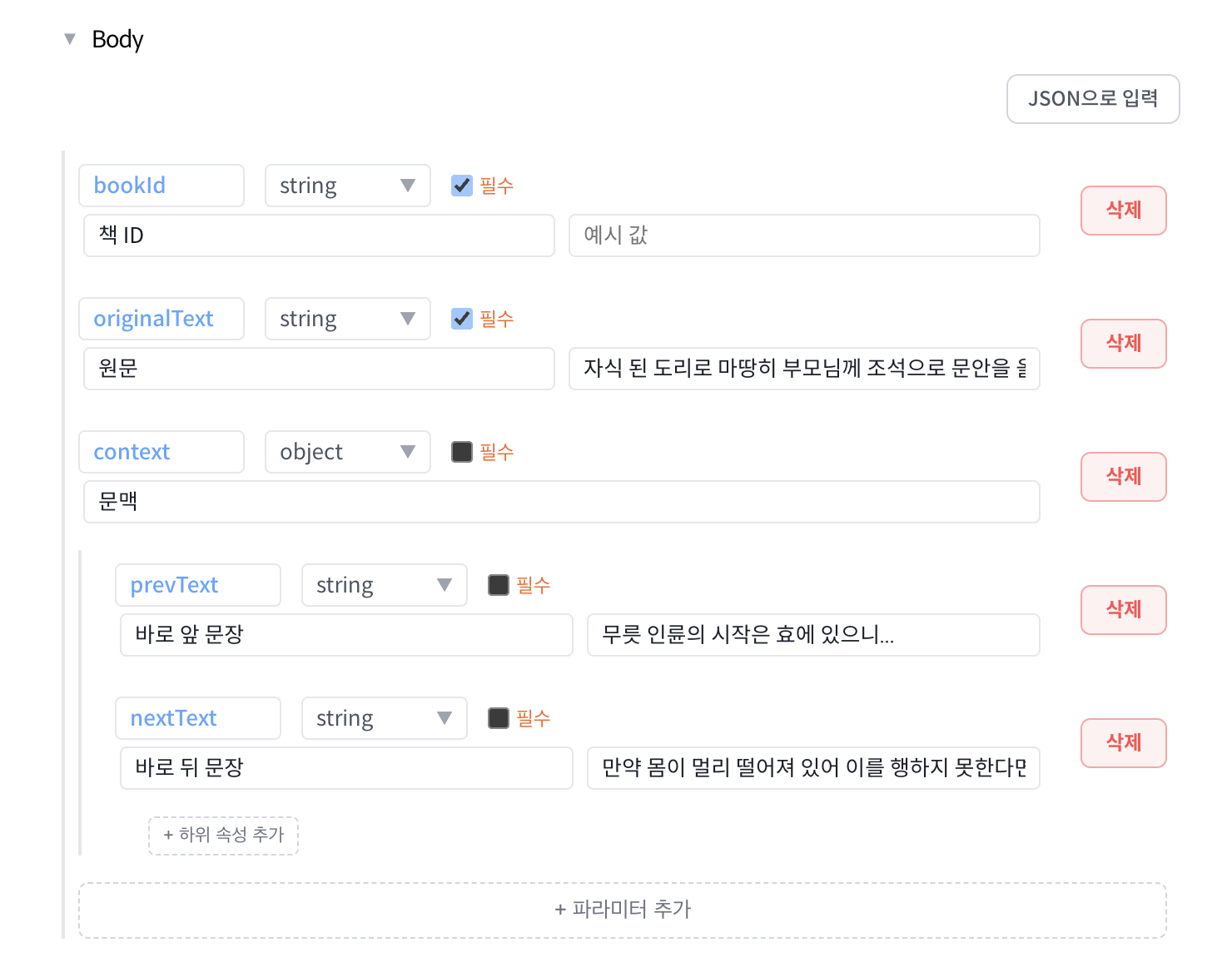Delete the bookId parameter with 삭제
The image size is (1232, 977).
pos(1123,211)
